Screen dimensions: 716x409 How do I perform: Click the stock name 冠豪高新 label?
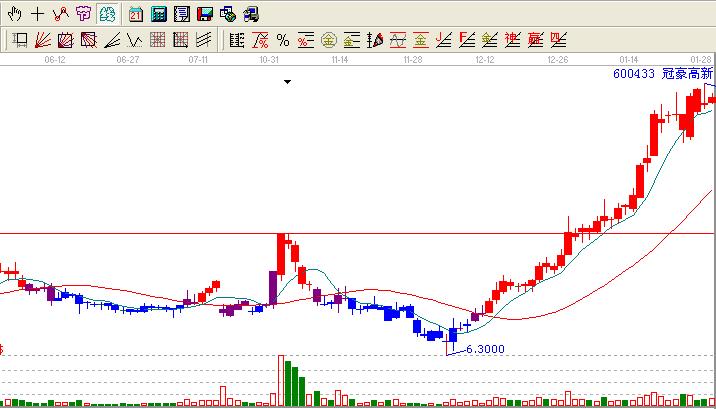(x=689, y=74)
